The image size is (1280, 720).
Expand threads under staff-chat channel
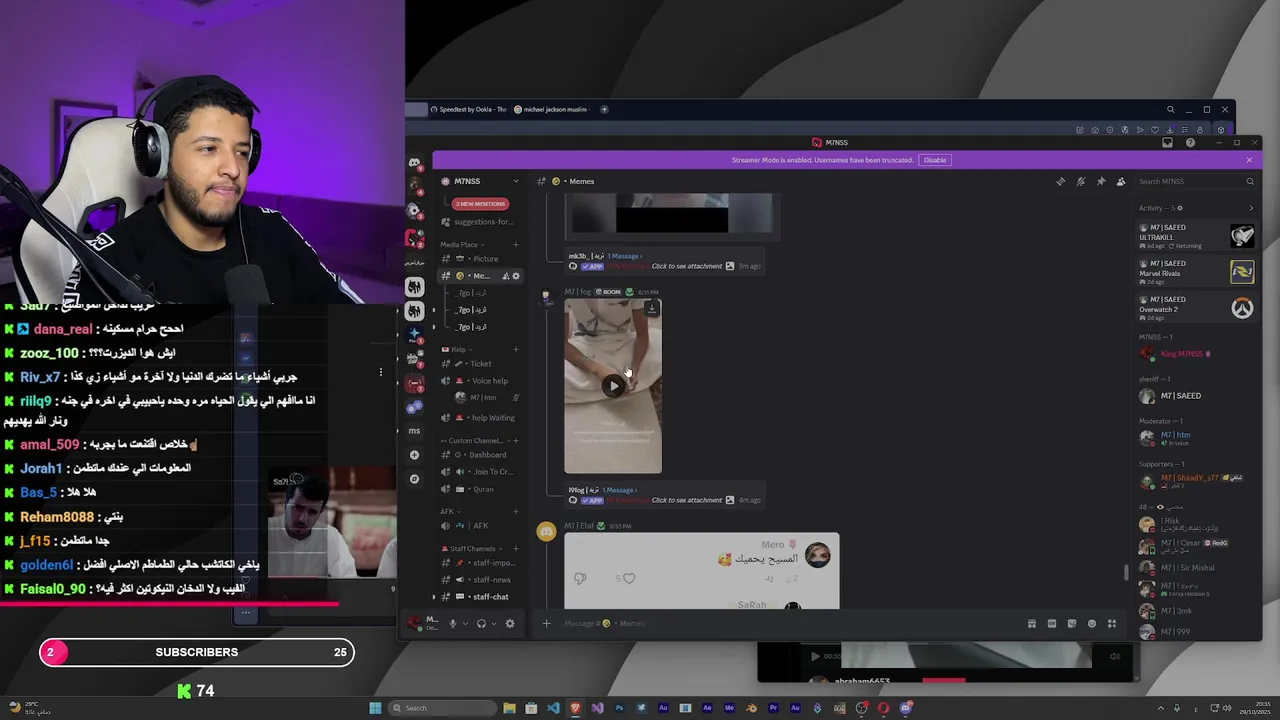click(434, 597)
